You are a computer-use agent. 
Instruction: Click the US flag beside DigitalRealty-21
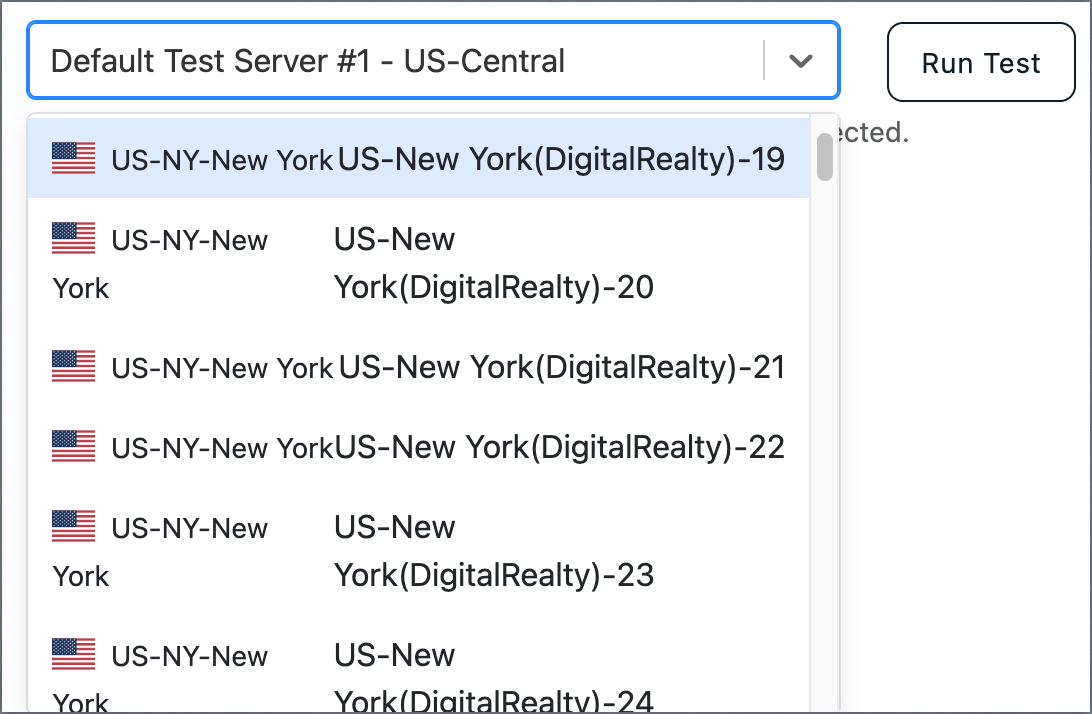pos(73,366)
